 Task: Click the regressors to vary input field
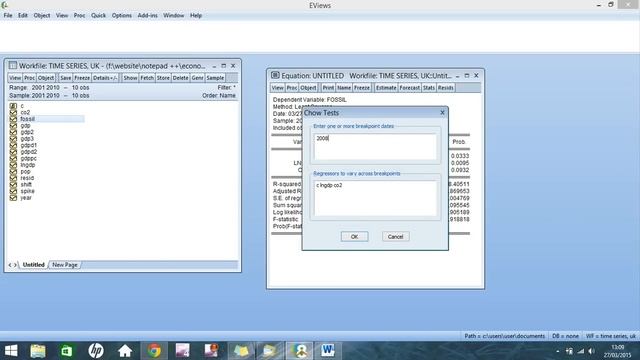click(375, 198)
